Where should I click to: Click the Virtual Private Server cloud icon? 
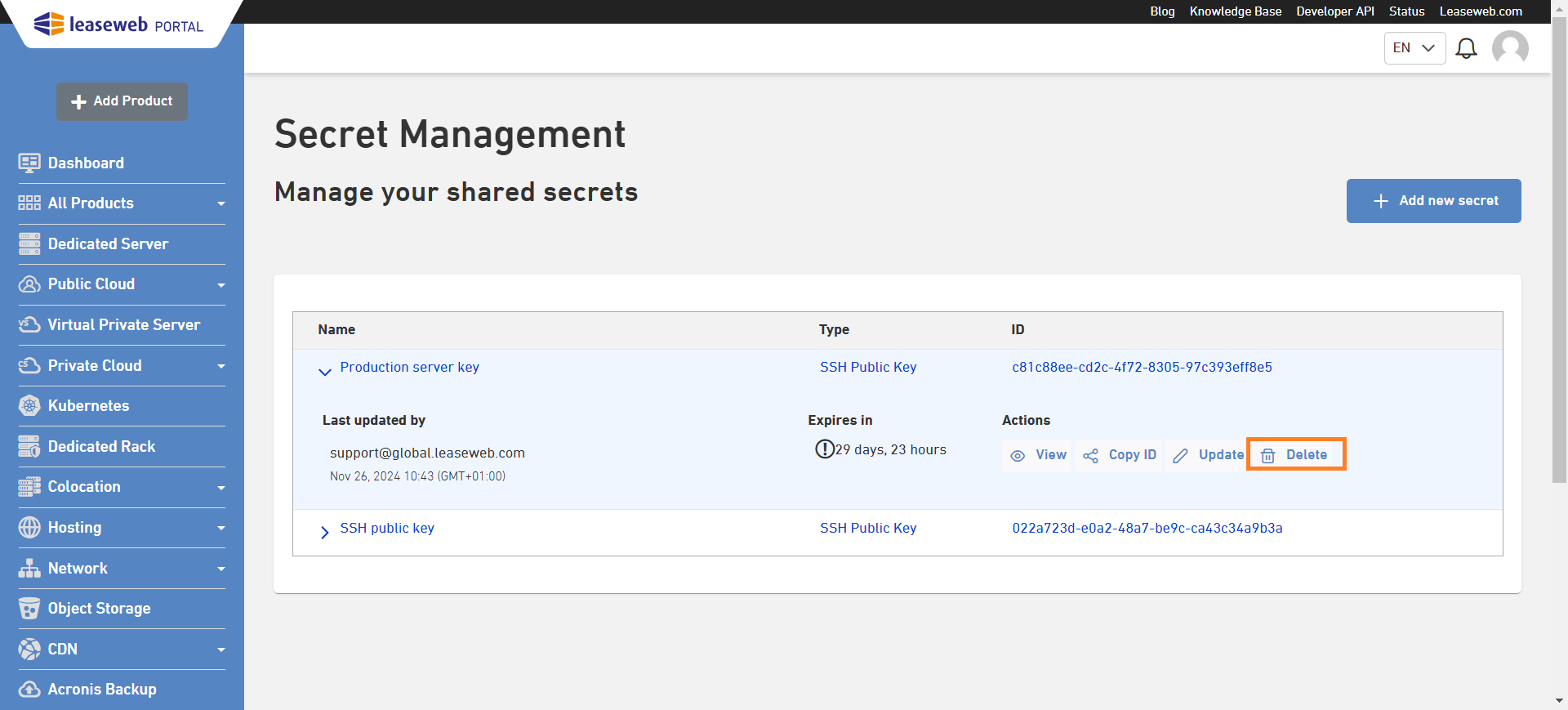[29, 324]
